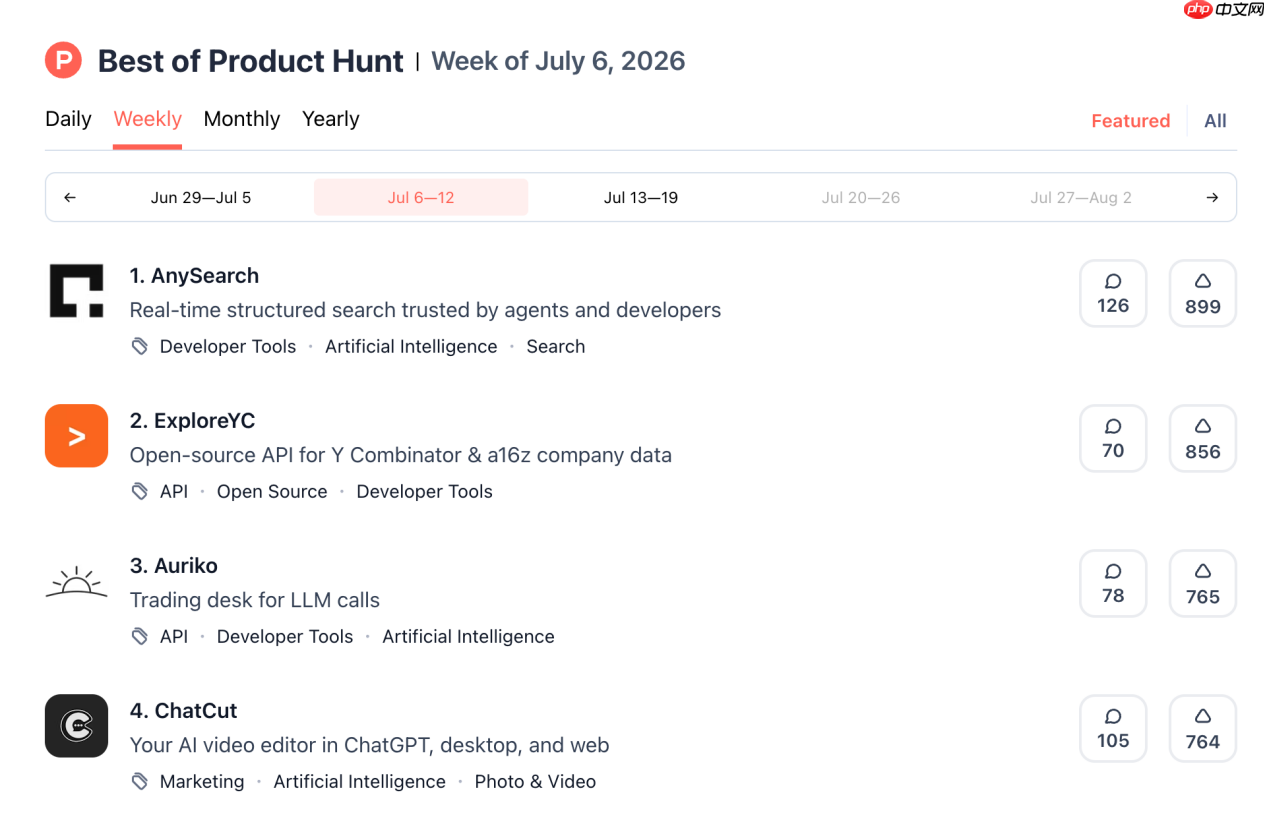Select the Jul 6—12 week
Viewport: 1265px width, 832px height.
pyautogui.click(x=421, y=198)
